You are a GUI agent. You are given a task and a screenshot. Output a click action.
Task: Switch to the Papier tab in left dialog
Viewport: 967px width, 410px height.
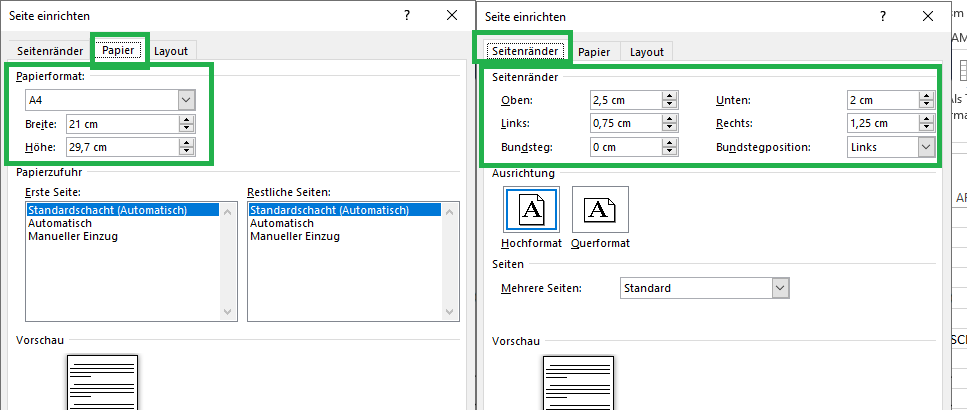(x=118, y=51)
